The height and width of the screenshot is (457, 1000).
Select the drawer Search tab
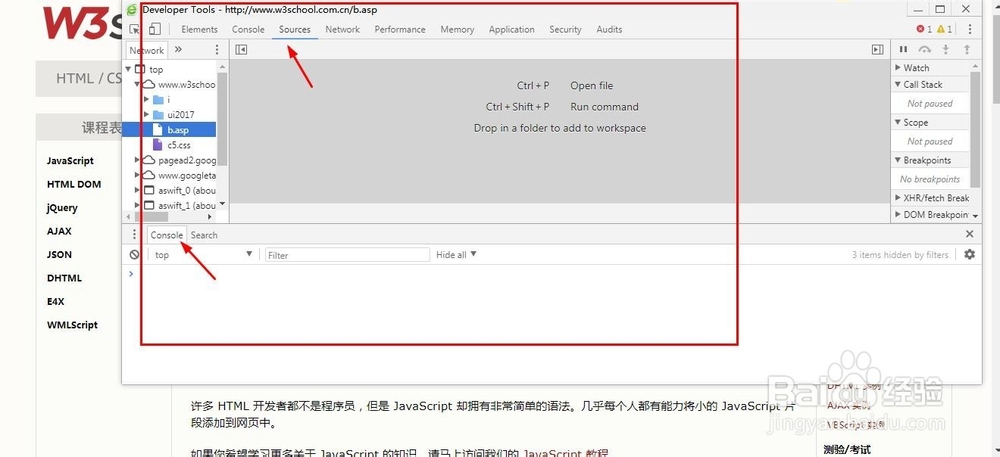coord(204,235)
